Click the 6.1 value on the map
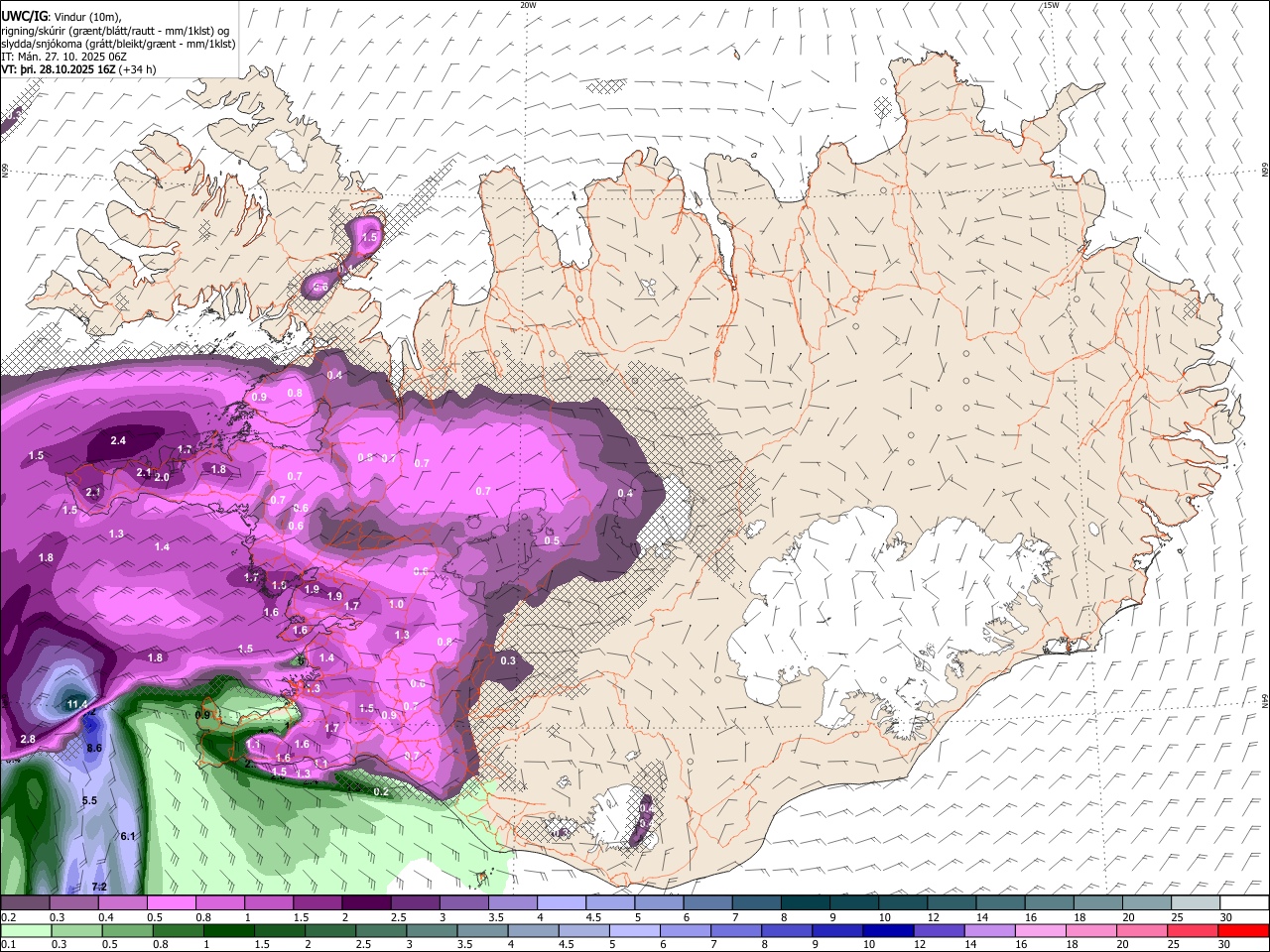Viewport: 1270px width, 952px height. (127, 836)
